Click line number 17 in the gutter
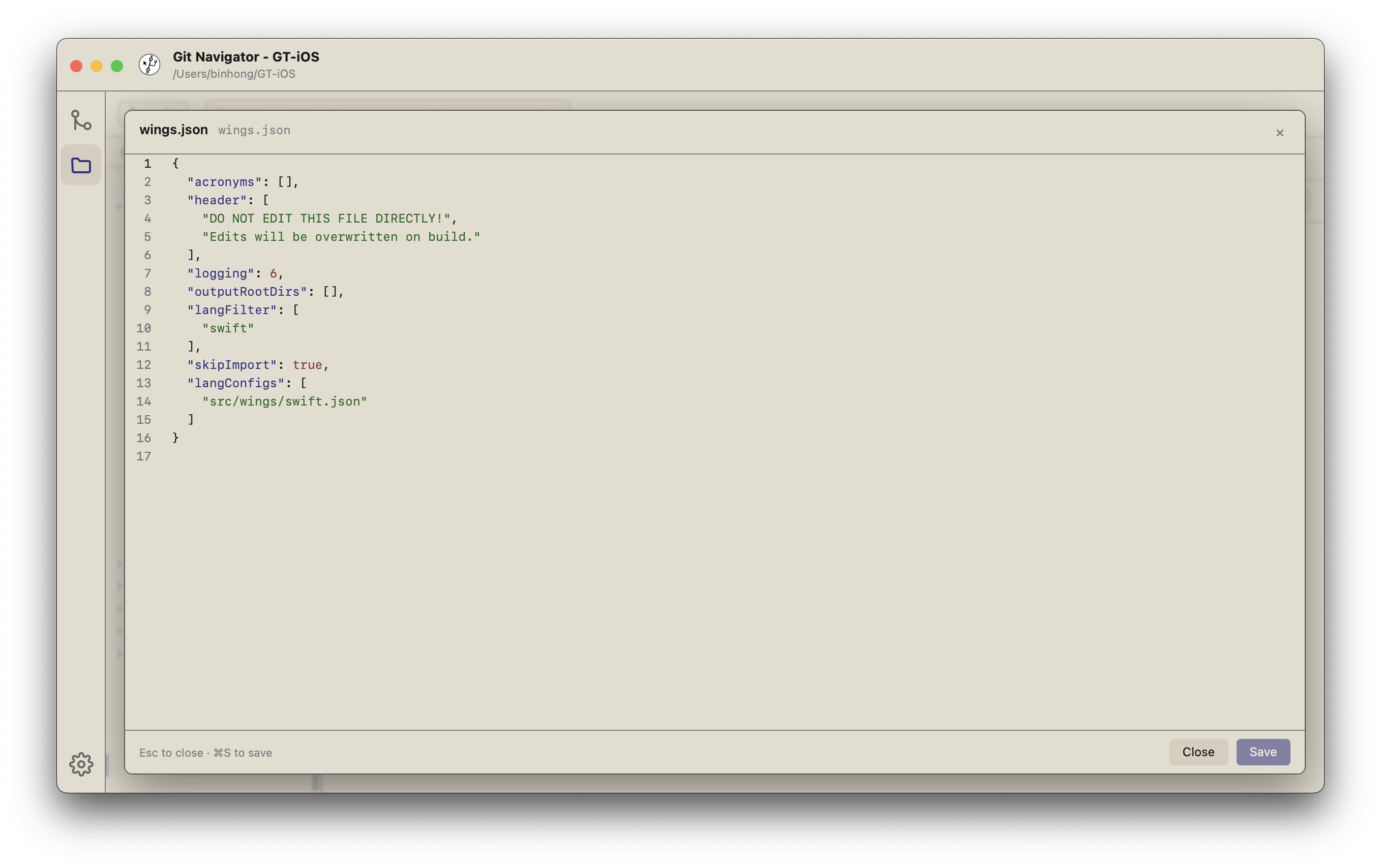1381x868 pixels. (143, 456)
